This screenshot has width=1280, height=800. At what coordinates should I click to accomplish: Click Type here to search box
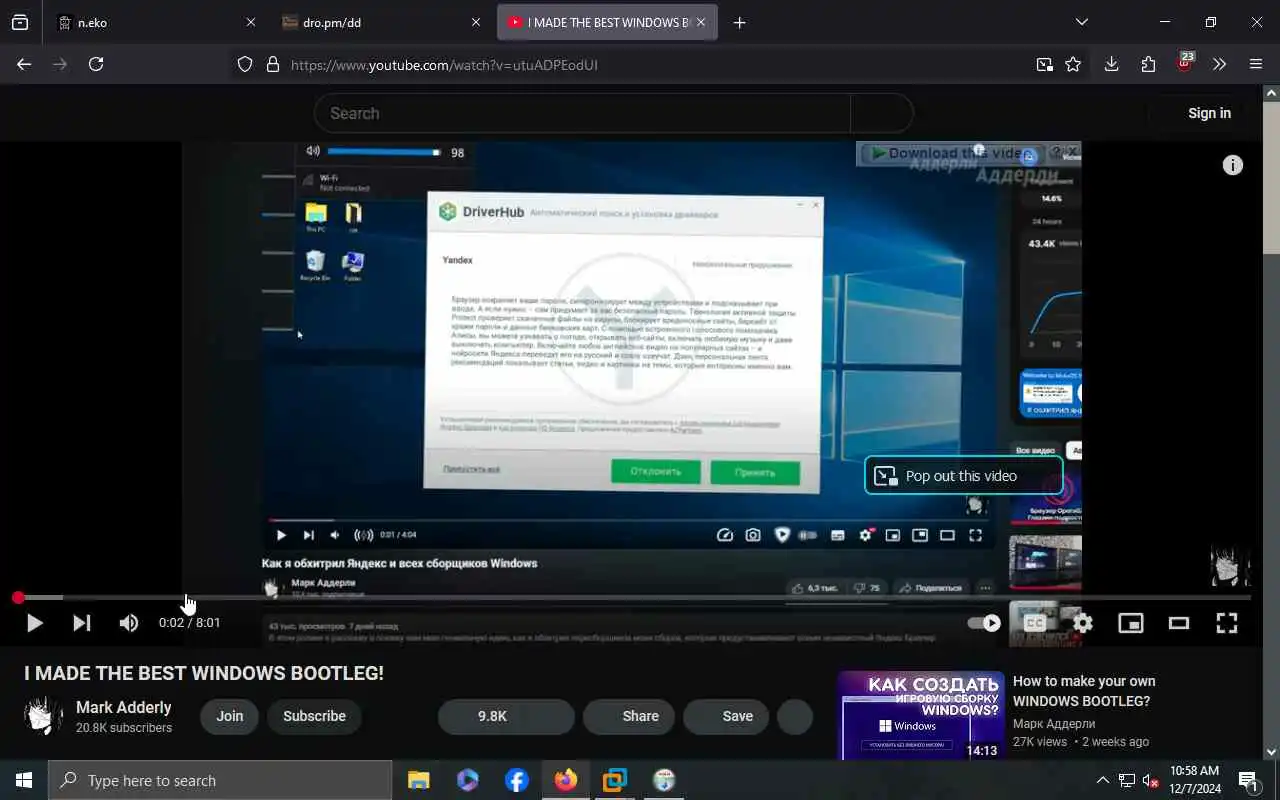point(220,780)
